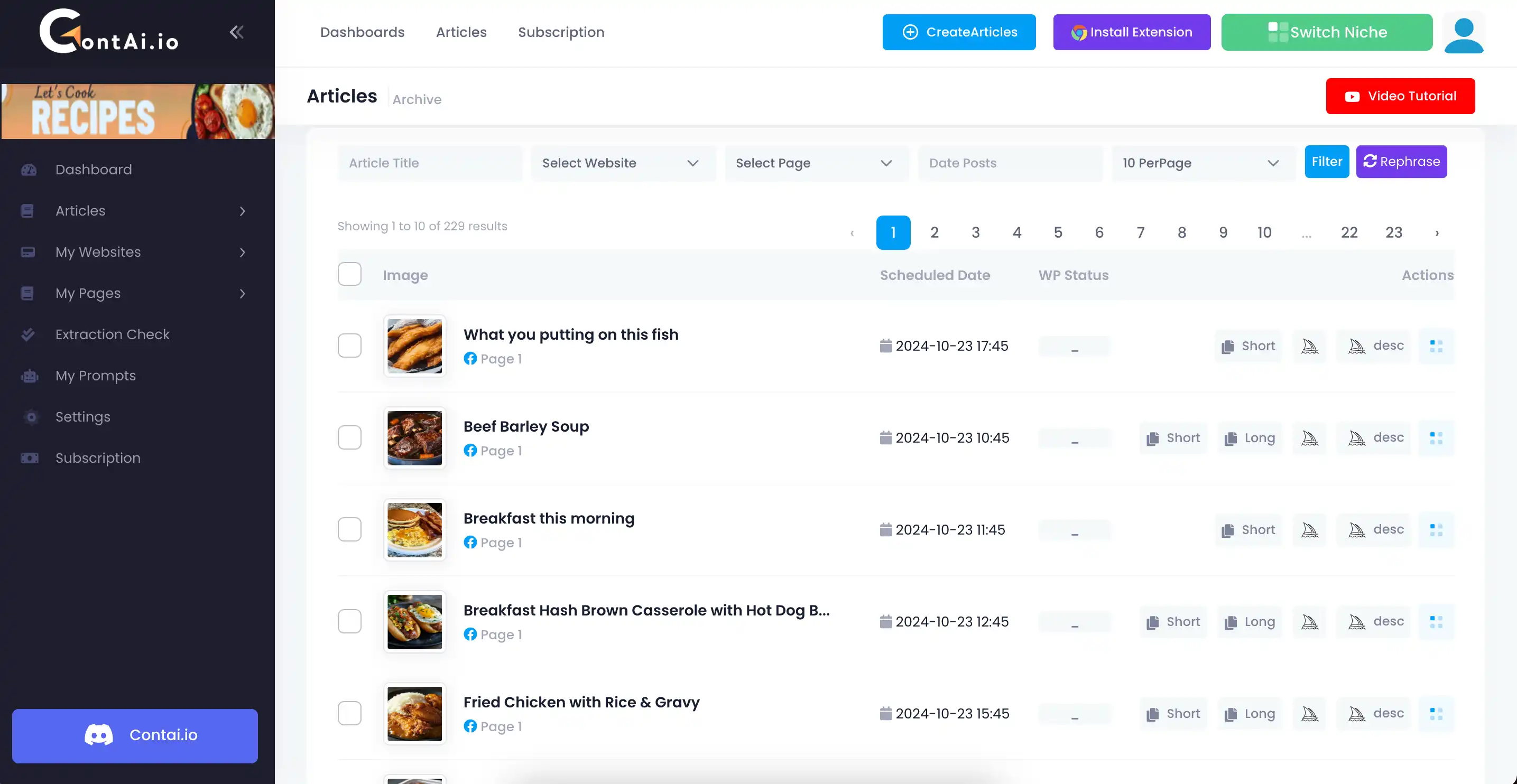Open the 10 PerPage dropdown
The image size is (1517, 784).
pyautogui.click(x=1204, y=163)
